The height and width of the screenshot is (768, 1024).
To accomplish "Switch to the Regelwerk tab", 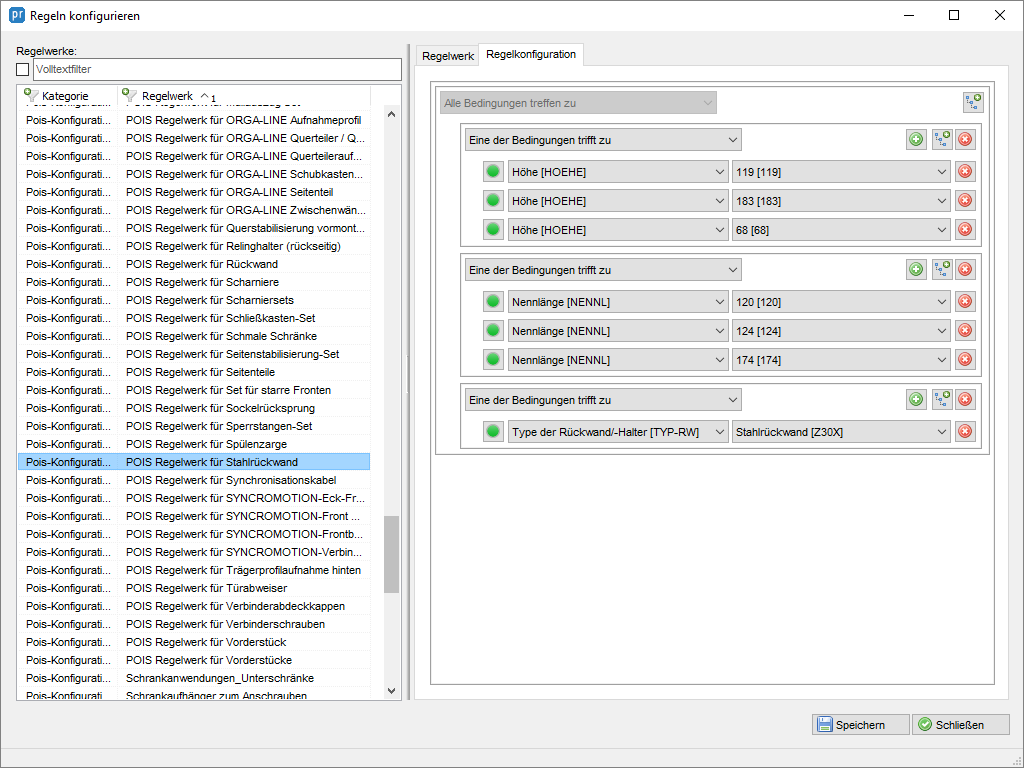I will 447,56.
